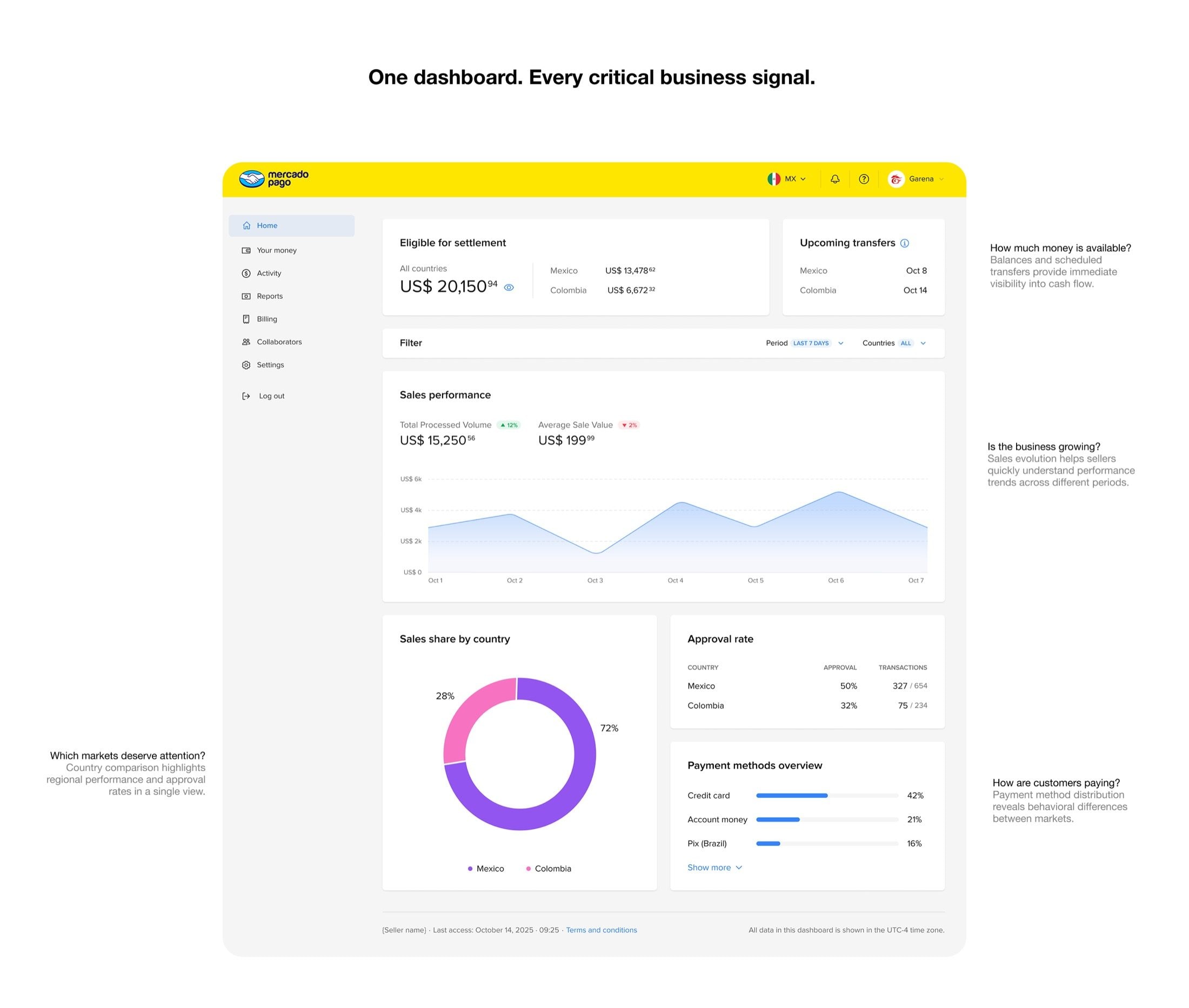Open Billing menu item

pyautogui.click(x=267, y=319)
